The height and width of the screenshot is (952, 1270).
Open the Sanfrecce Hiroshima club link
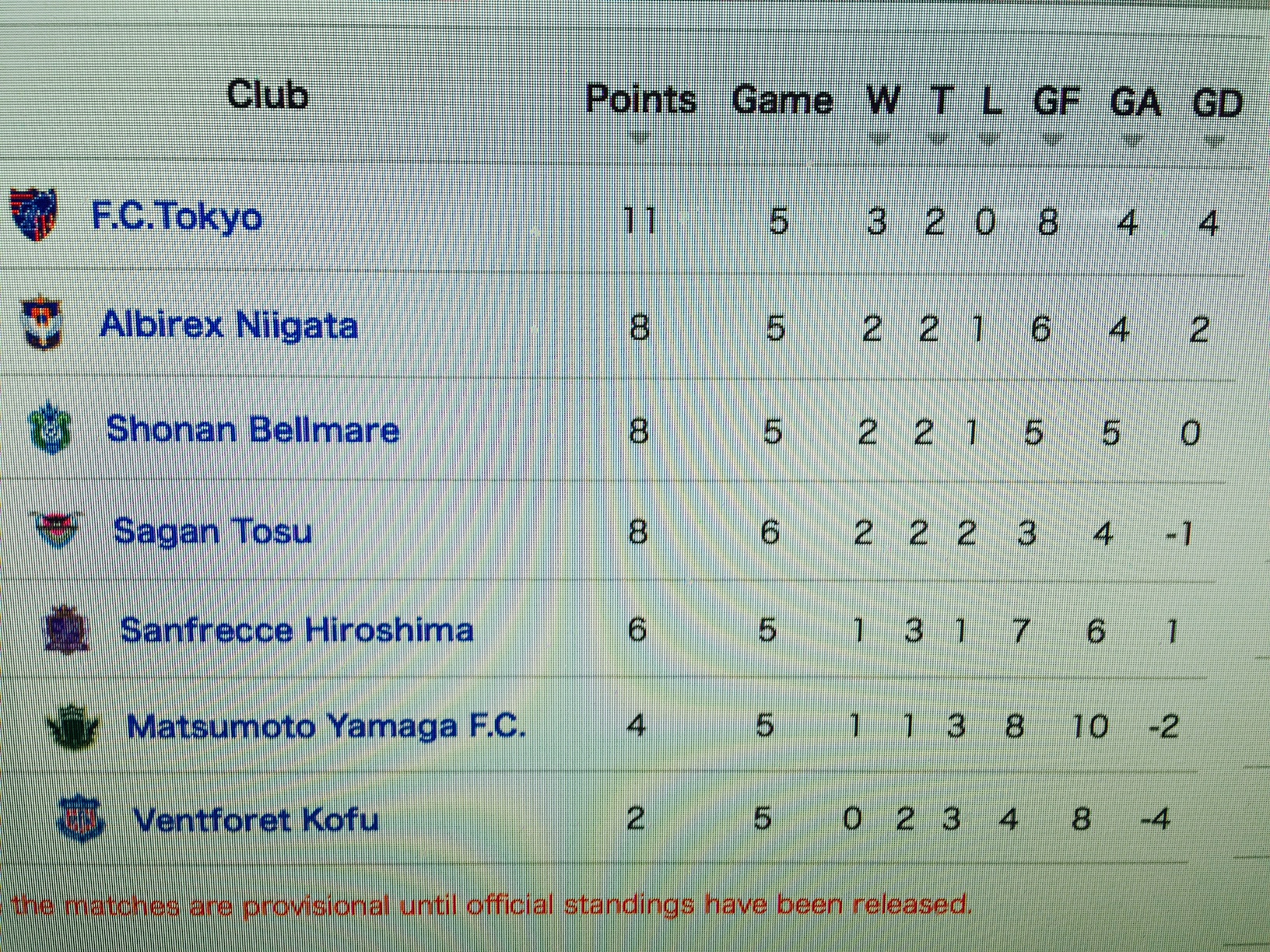[296, 629]
